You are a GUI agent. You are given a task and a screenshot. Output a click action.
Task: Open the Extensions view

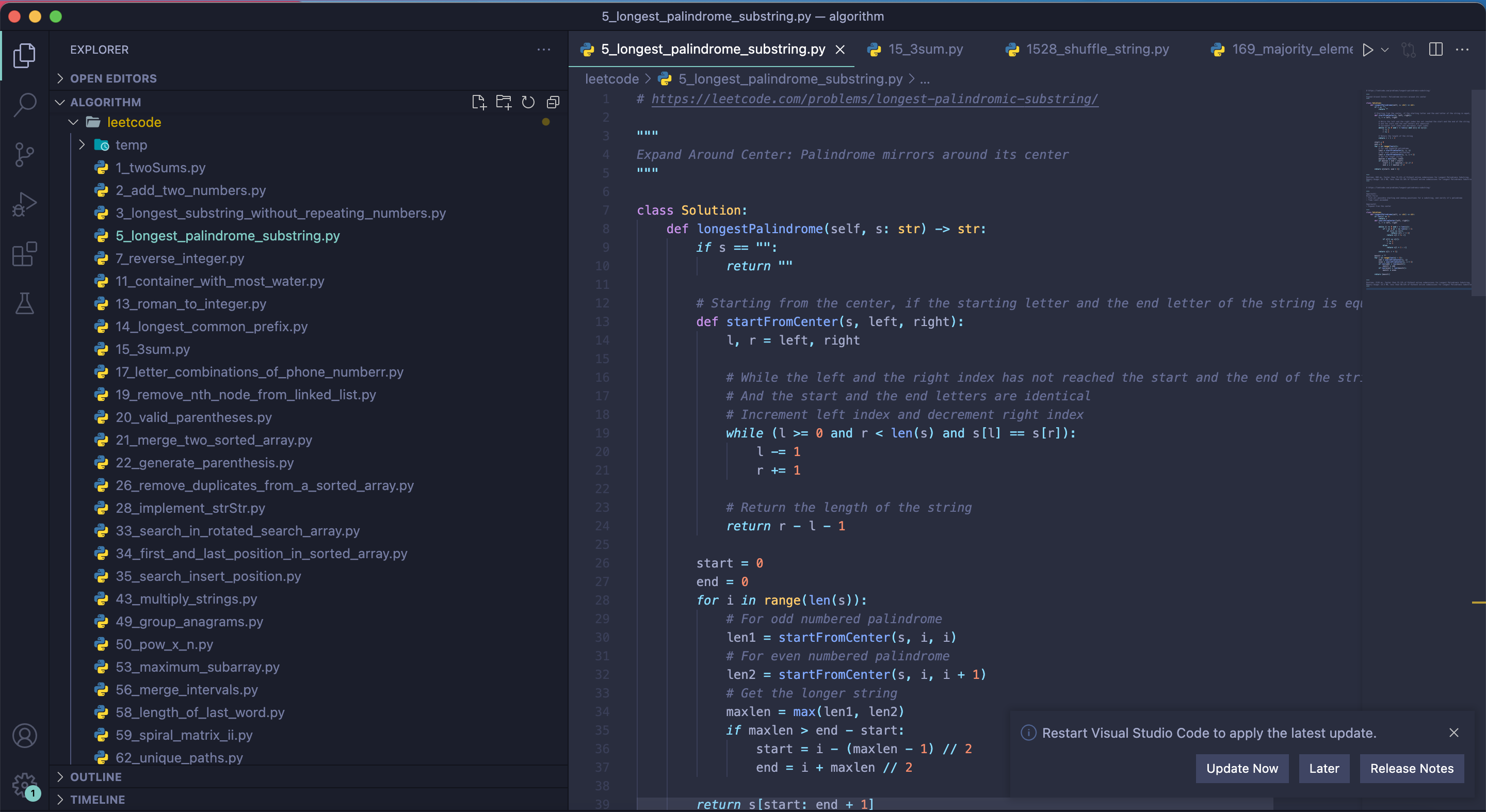24,254
